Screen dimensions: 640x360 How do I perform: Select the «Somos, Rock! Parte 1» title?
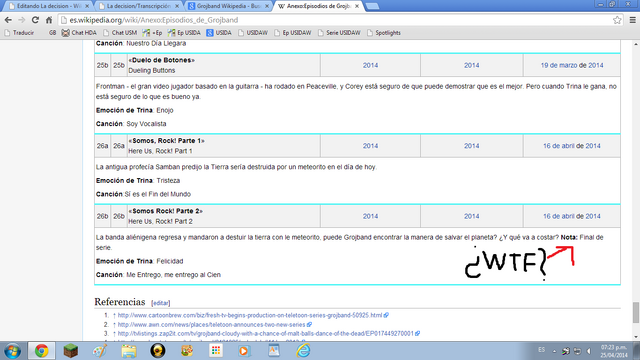coord(167,140)
